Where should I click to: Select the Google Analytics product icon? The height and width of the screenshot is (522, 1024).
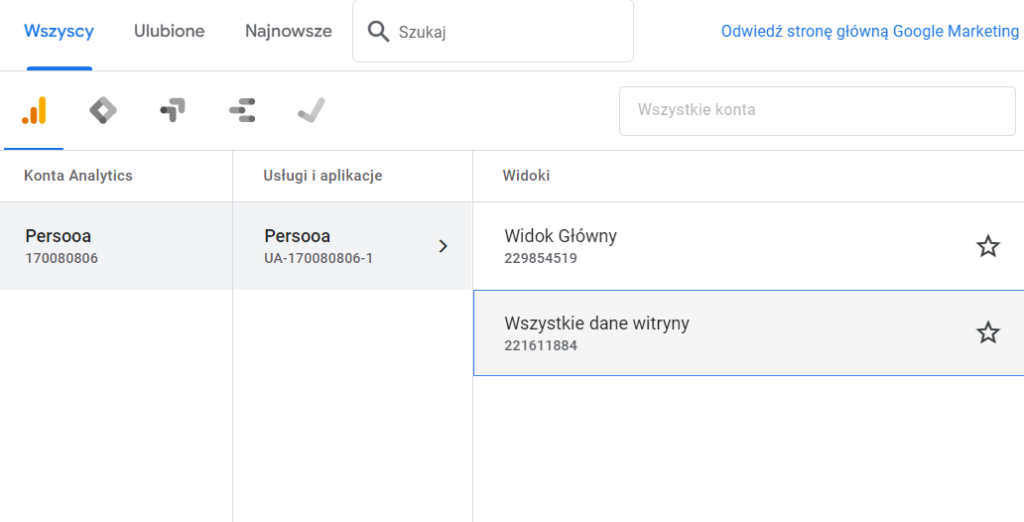point(34,110)
